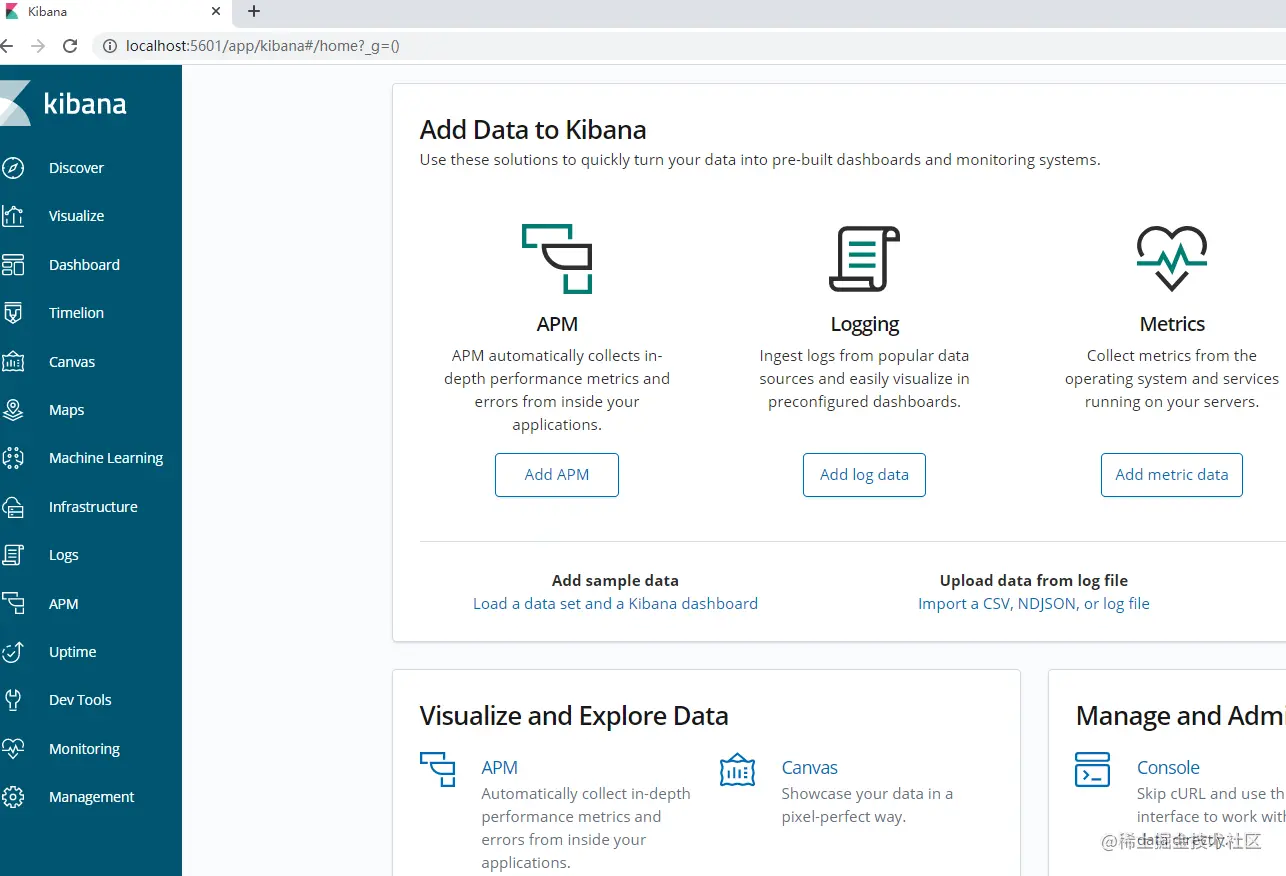1286x876 pixels.
Task: Select the Management menu item
Action: coord(91,797)
